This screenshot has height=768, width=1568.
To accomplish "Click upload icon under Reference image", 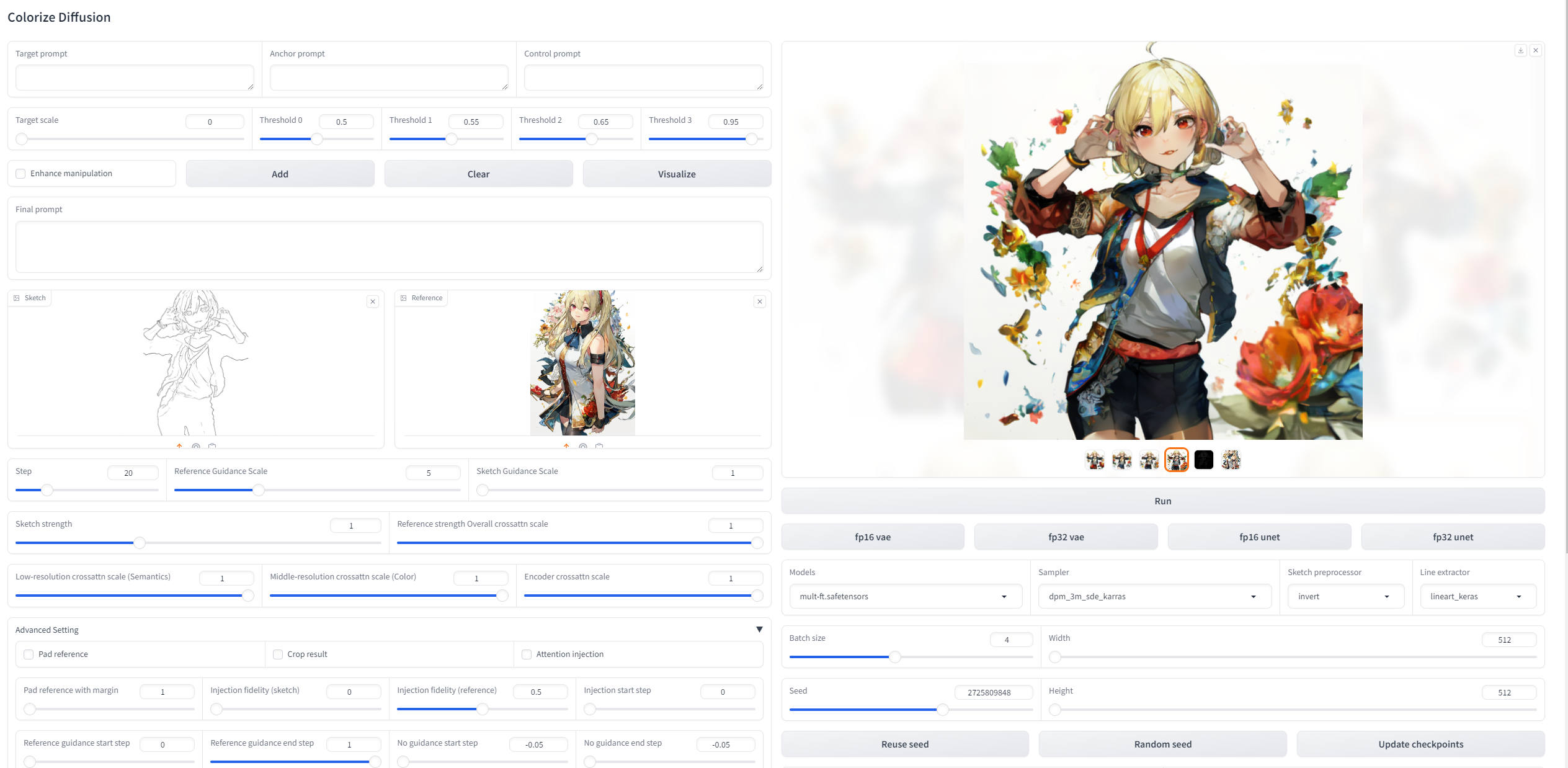I will click(x=566, y=446).
